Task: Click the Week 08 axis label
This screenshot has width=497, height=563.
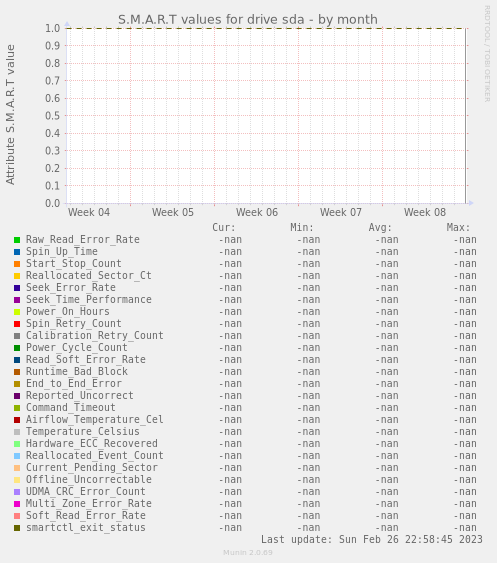Action: pos(425,212)
